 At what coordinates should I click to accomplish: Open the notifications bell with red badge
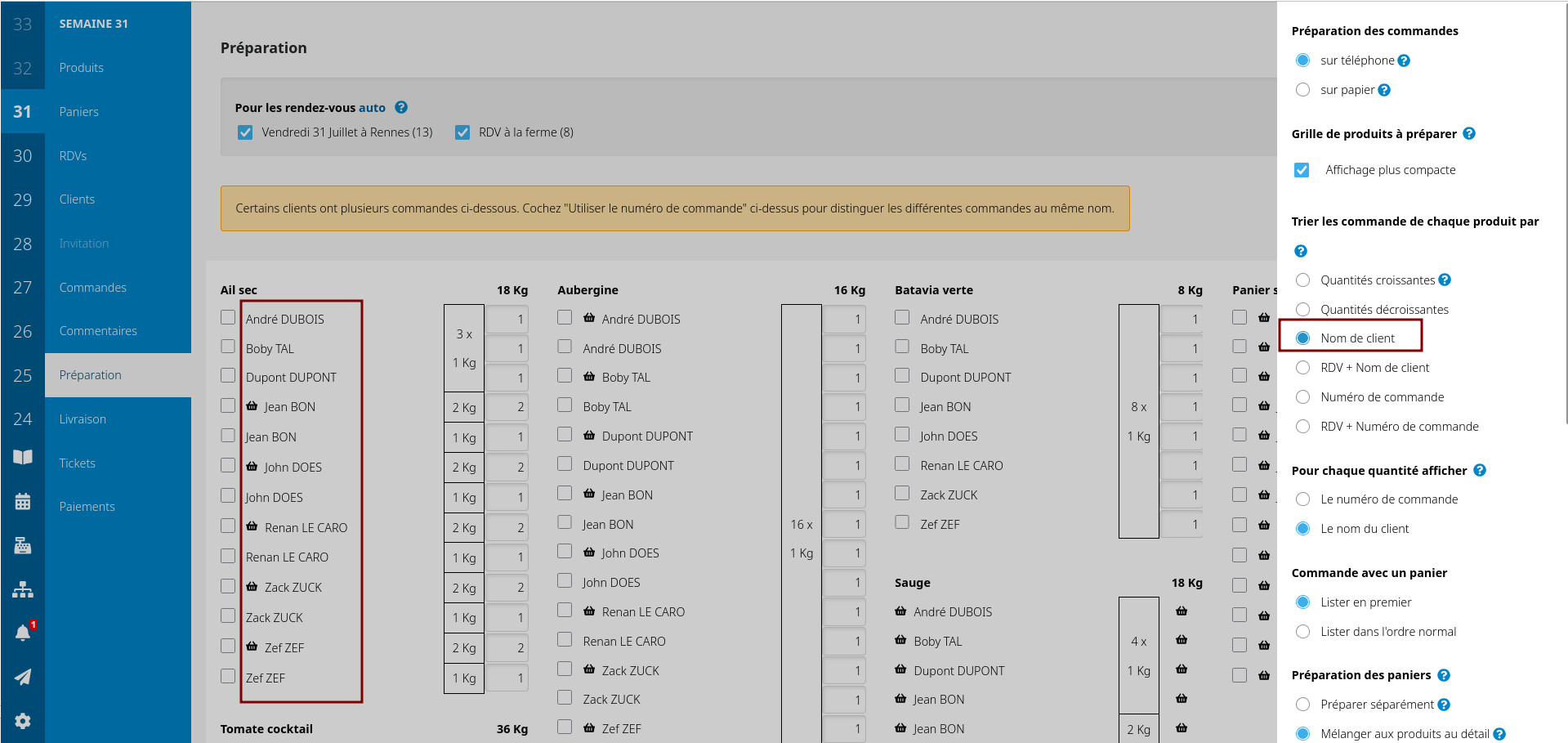click(24, 632)
